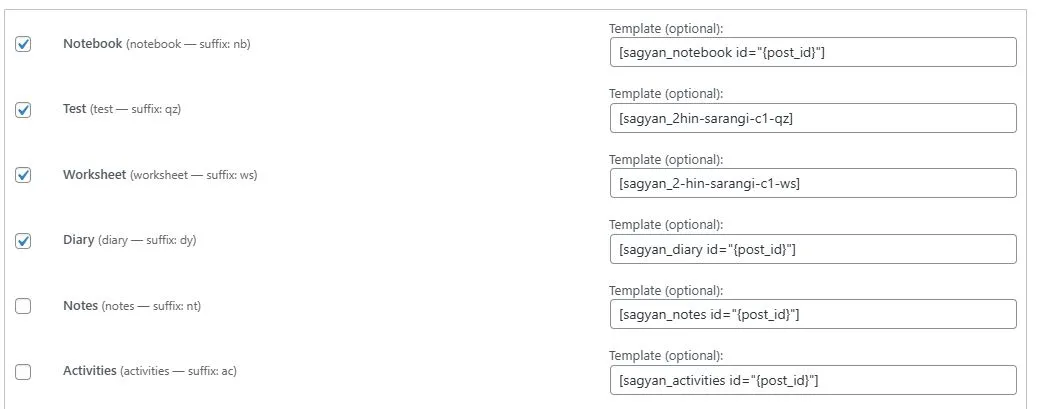Viewport: 1046px width, 409px height.
Task: Click the Activities label text
Action: tap(90, 371)
